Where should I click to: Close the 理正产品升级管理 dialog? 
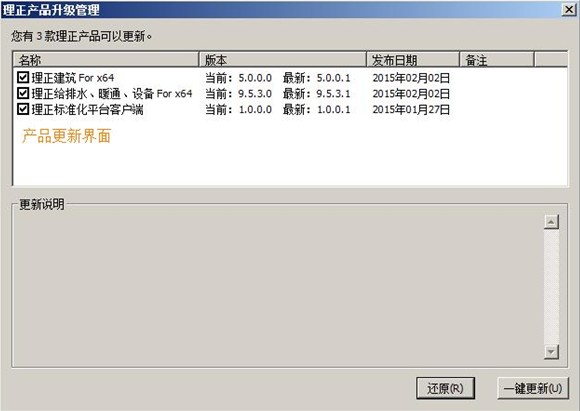[x=569, y=10]
